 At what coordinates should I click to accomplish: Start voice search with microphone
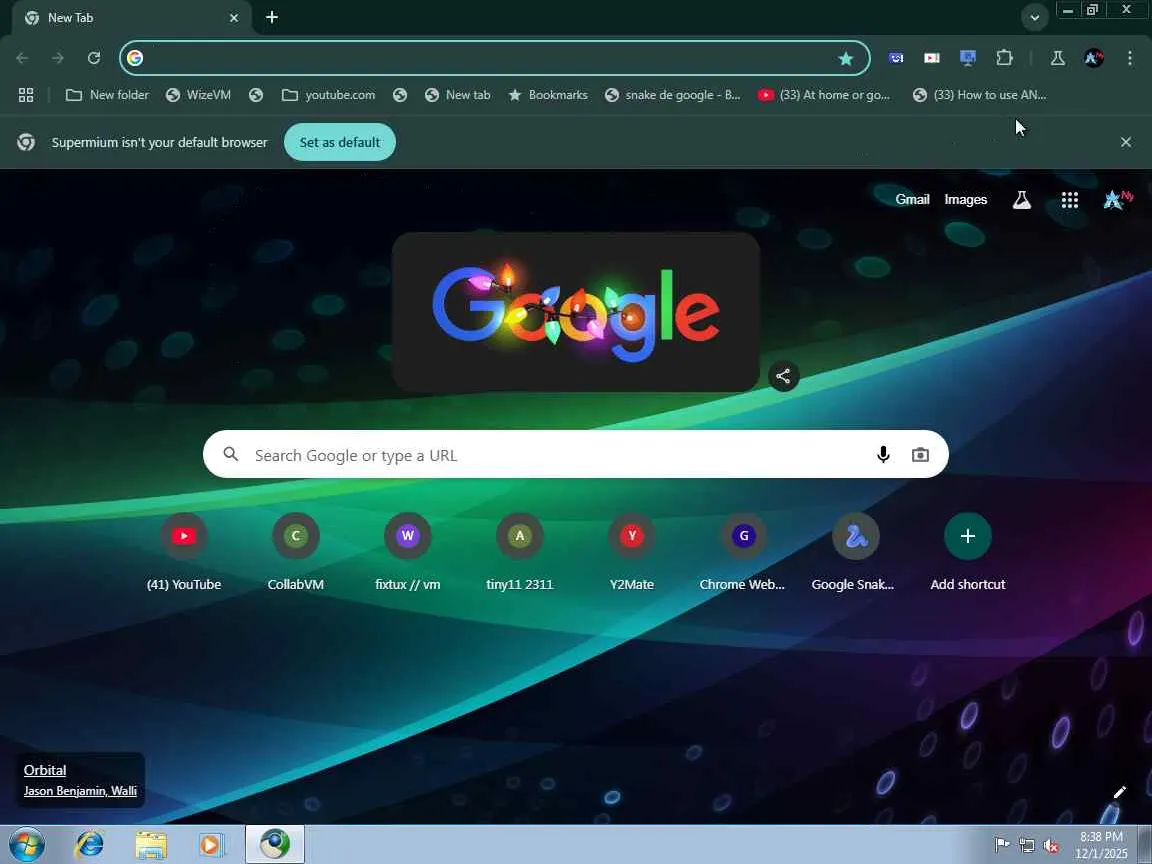883,455
